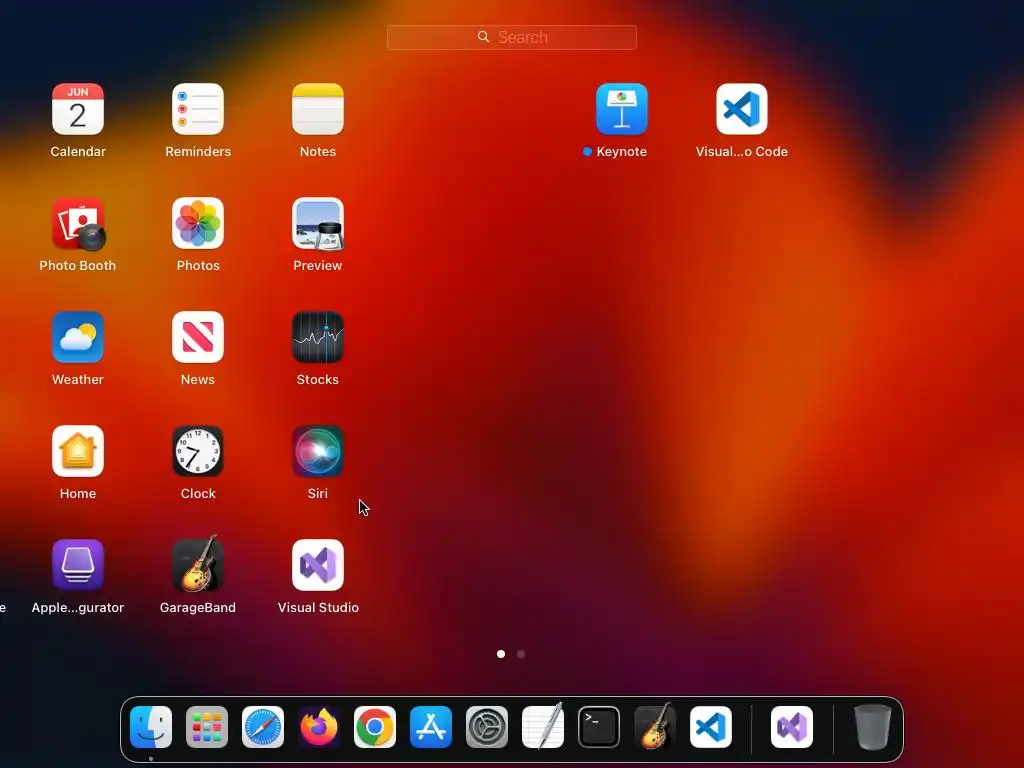Launch the News app
Screen dimensions: 1024x768
(198, 337)
